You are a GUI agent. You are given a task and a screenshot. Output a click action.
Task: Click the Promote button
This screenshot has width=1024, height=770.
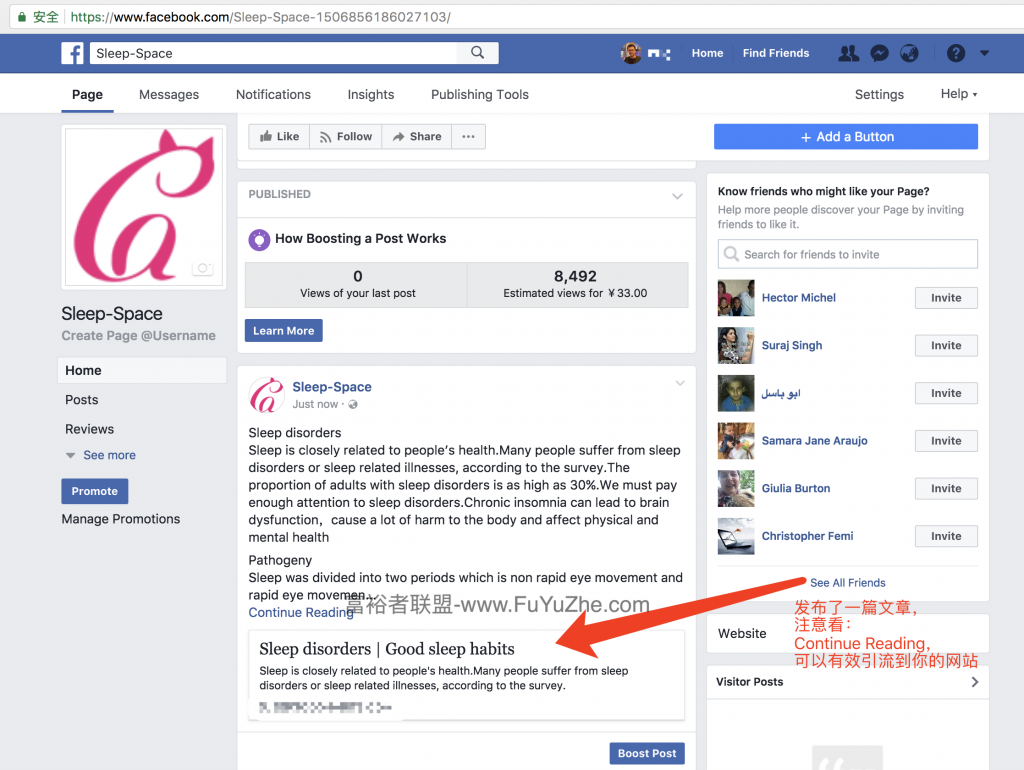(95, 491)
